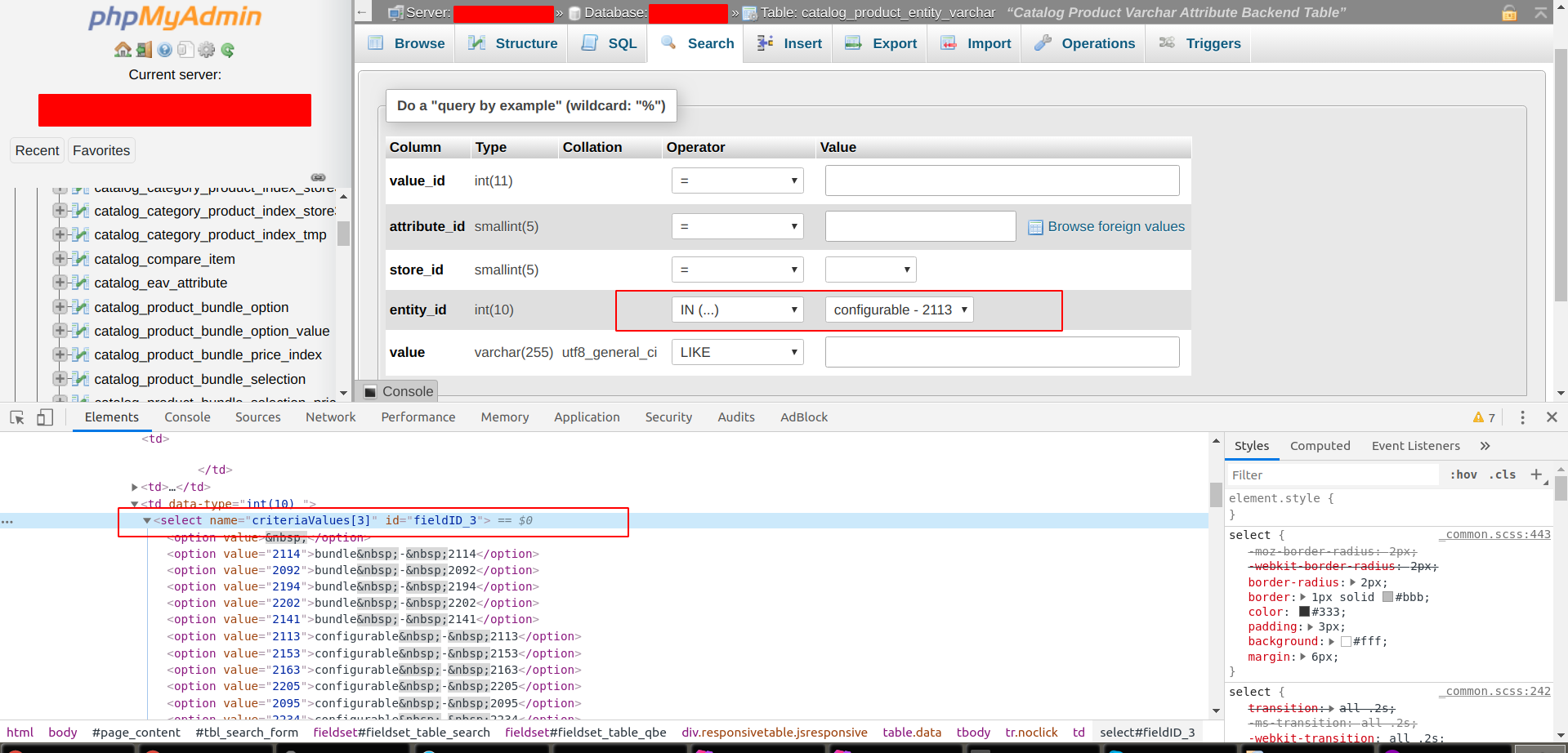The width and height of the screenshot is (1568, 753).
Task: Activate the DevTools inspect element icon
Action: pyautogui.click(x=17, y=417)
